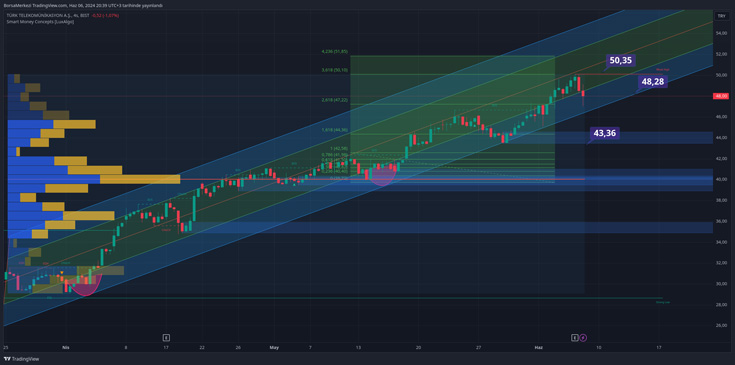The width and height of the screenshot is (735, 365).
Task: Click the 36,00 price axis label
Action: click(720, 221)
